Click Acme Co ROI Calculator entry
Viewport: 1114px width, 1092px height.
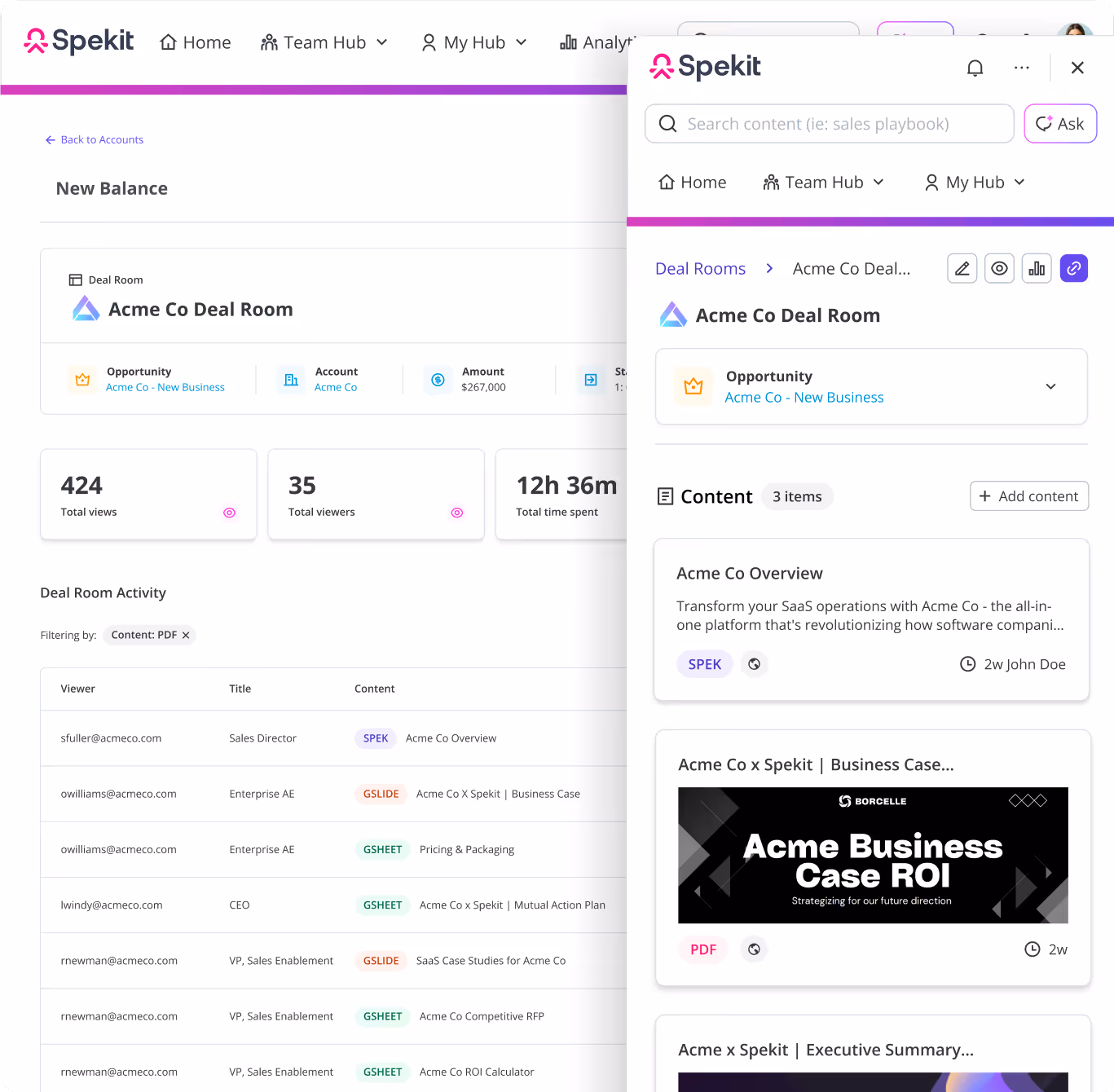477,1072
